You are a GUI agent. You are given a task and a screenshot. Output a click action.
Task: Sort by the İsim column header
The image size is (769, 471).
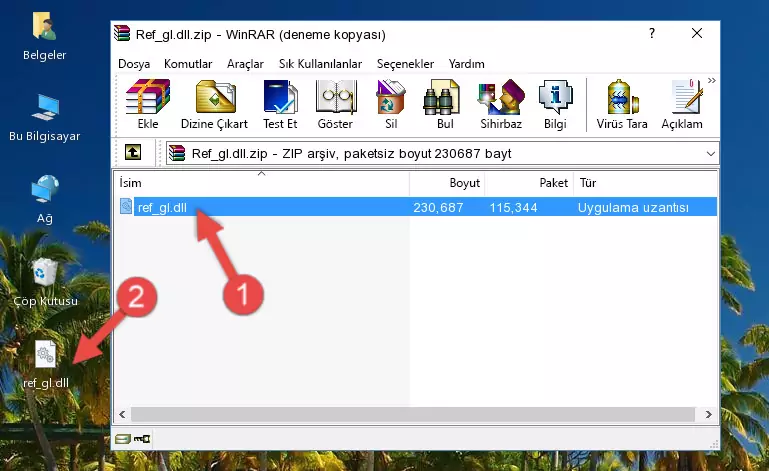coord(262,183)
